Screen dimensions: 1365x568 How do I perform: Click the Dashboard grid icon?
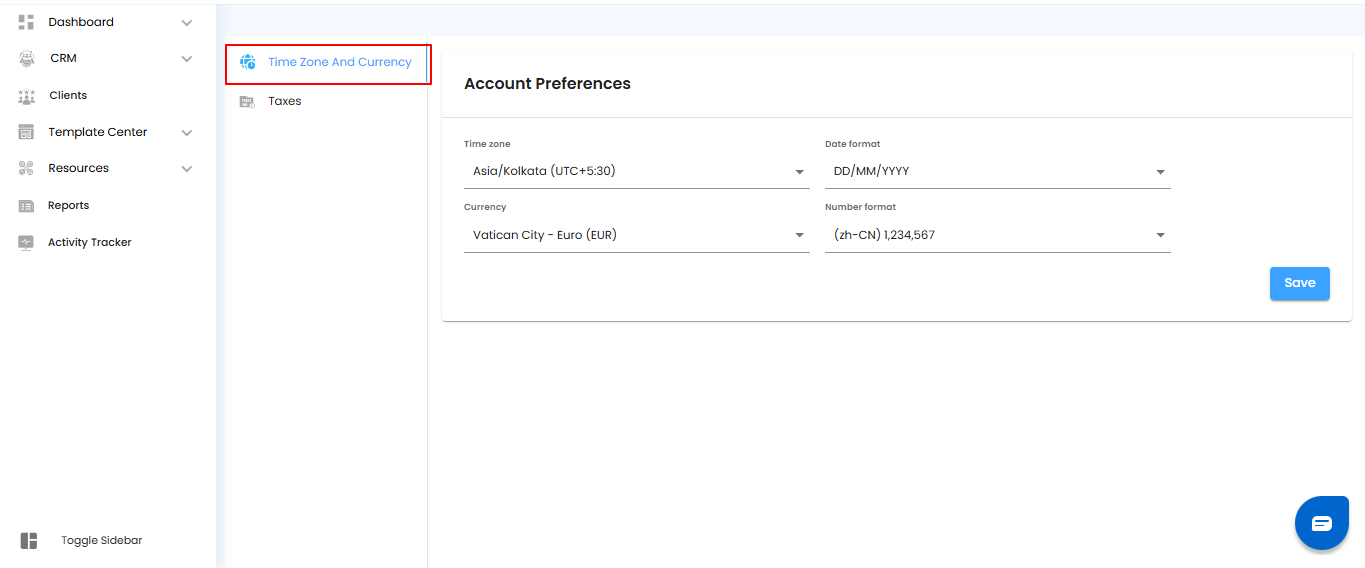(x=27, y=22)
